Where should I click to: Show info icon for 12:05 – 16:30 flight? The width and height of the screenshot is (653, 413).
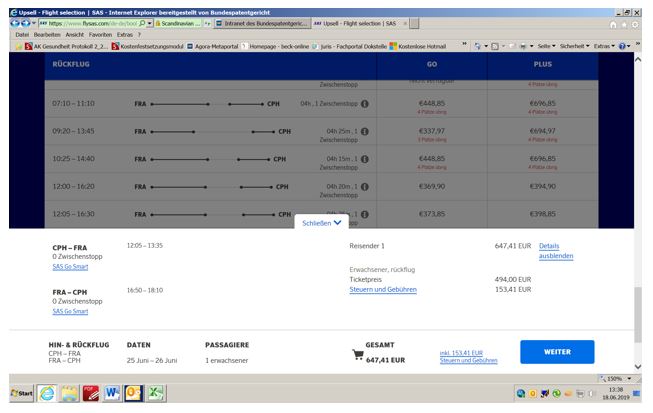click(365, 214)
